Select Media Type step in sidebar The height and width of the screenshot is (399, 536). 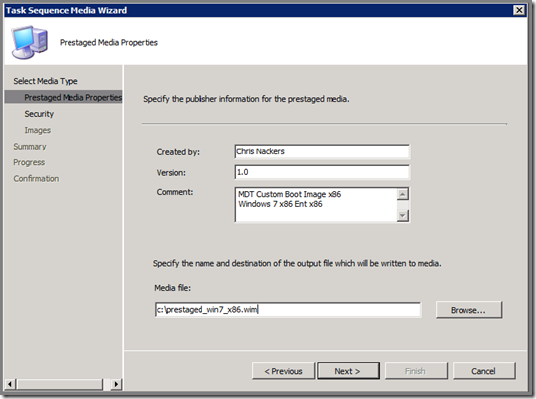point(45,81)
